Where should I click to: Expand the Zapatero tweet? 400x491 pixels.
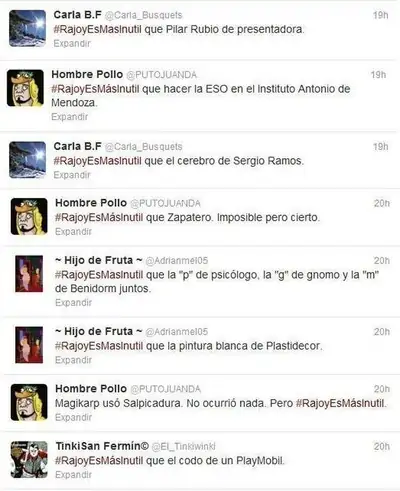(73, 232)
